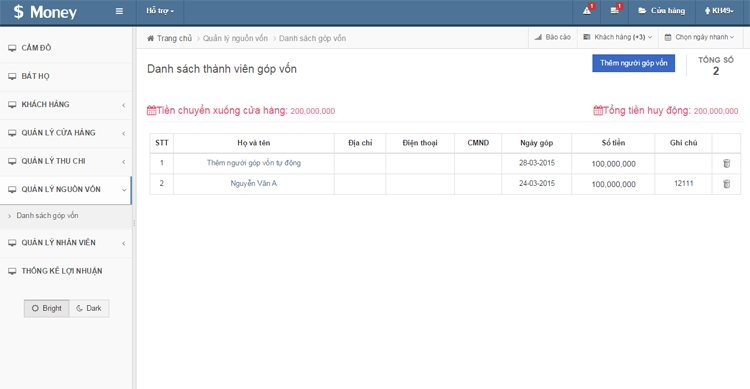Click the monitor icon beside THỐNG KÊ LỢI NHUẬN
Viewport: 750px width, 389px height.
pos(12,271)
